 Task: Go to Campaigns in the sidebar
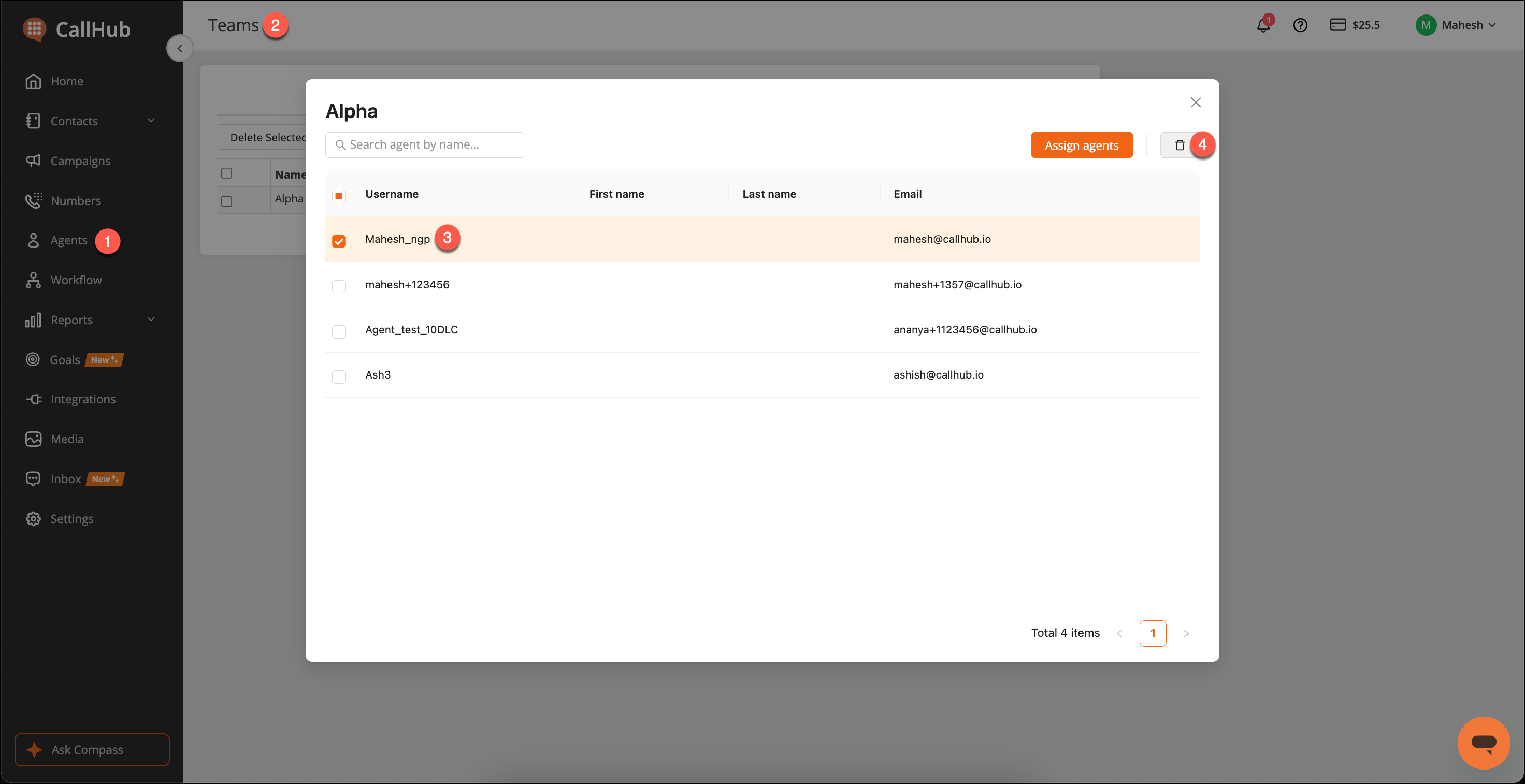click(x=80, y=161)
